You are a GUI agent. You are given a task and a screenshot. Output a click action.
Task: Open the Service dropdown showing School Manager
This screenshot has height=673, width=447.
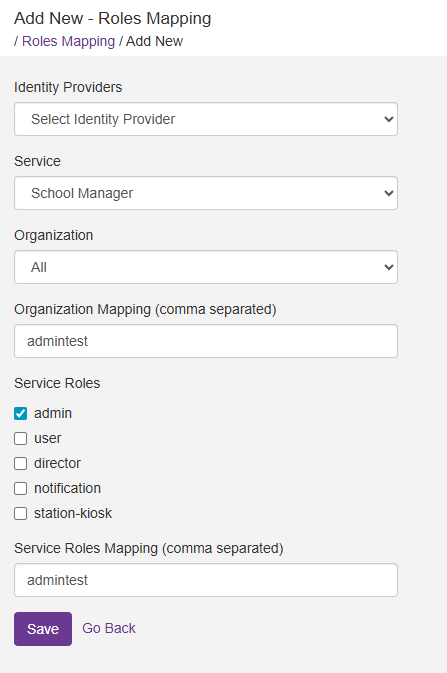206,193
